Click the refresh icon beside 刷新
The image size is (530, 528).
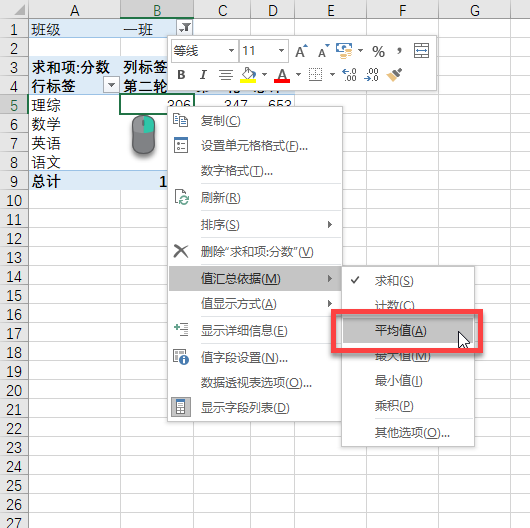(x=182, y=197)
